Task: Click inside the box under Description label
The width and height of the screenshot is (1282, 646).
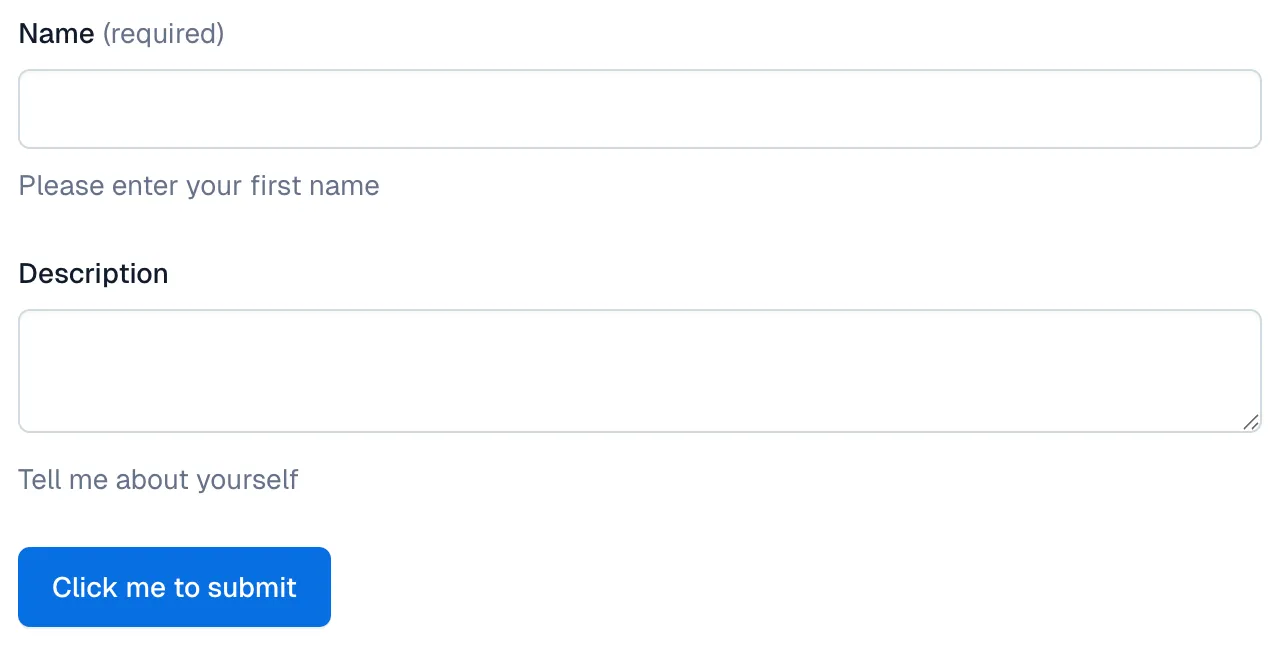Action: 640,371
